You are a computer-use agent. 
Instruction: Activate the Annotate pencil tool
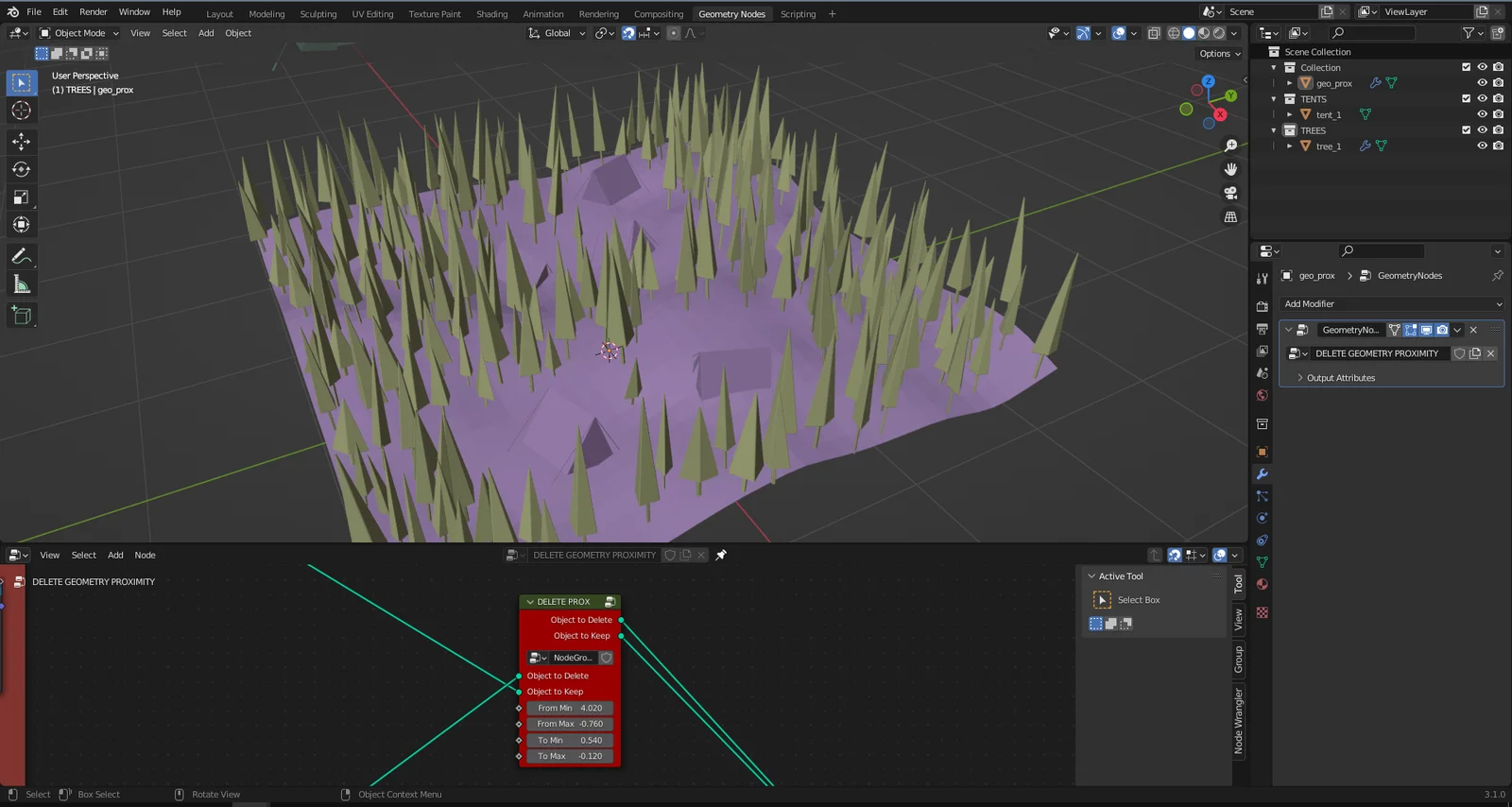(21, 256)
